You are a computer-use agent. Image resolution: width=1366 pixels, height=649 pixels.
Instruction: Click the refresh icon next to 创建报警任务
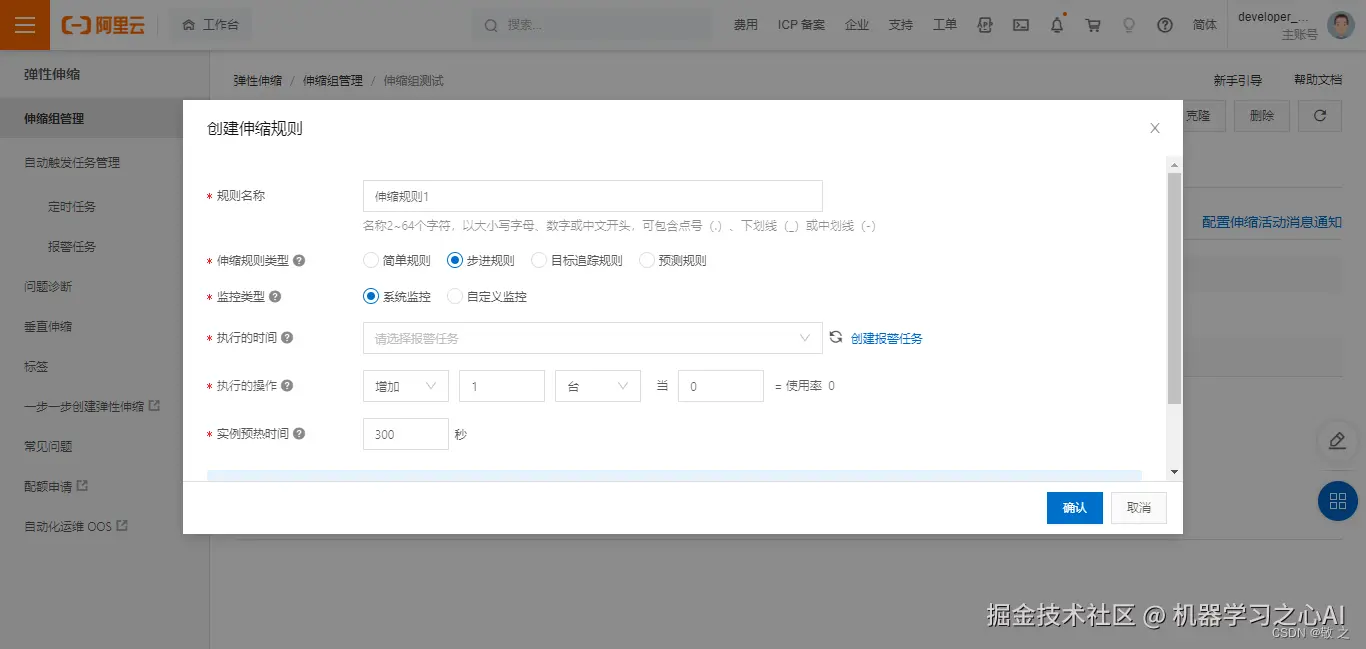836,338
